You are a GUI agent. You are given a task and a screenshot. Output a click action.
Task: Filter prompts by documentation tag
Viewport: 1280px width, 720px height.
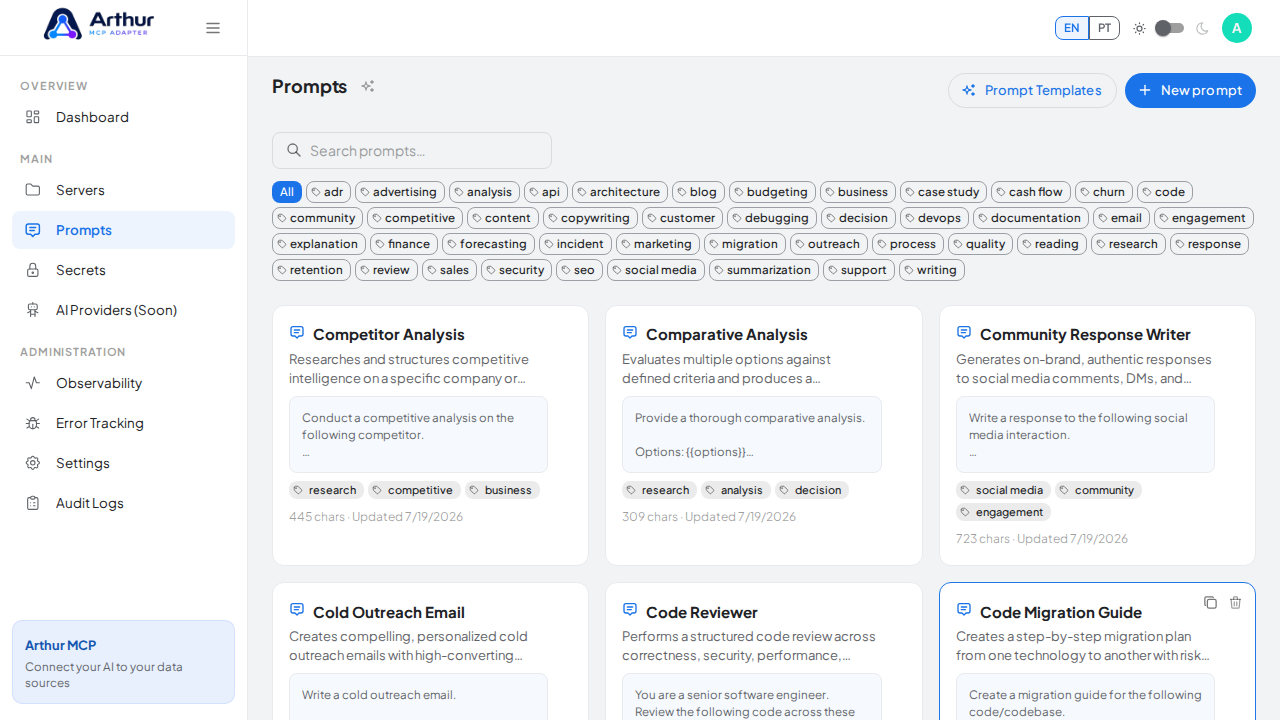[1031, 218]
